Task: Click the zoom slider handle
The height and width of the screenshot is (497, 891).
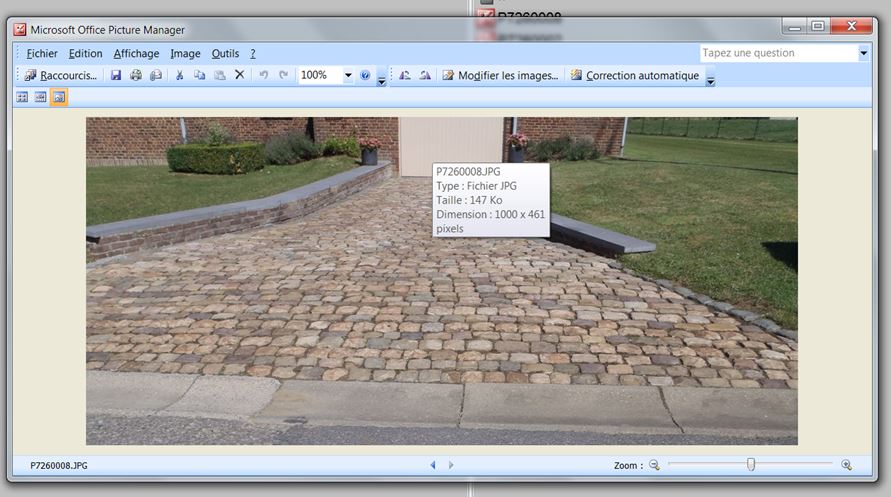Action: (x=751, y=465)
